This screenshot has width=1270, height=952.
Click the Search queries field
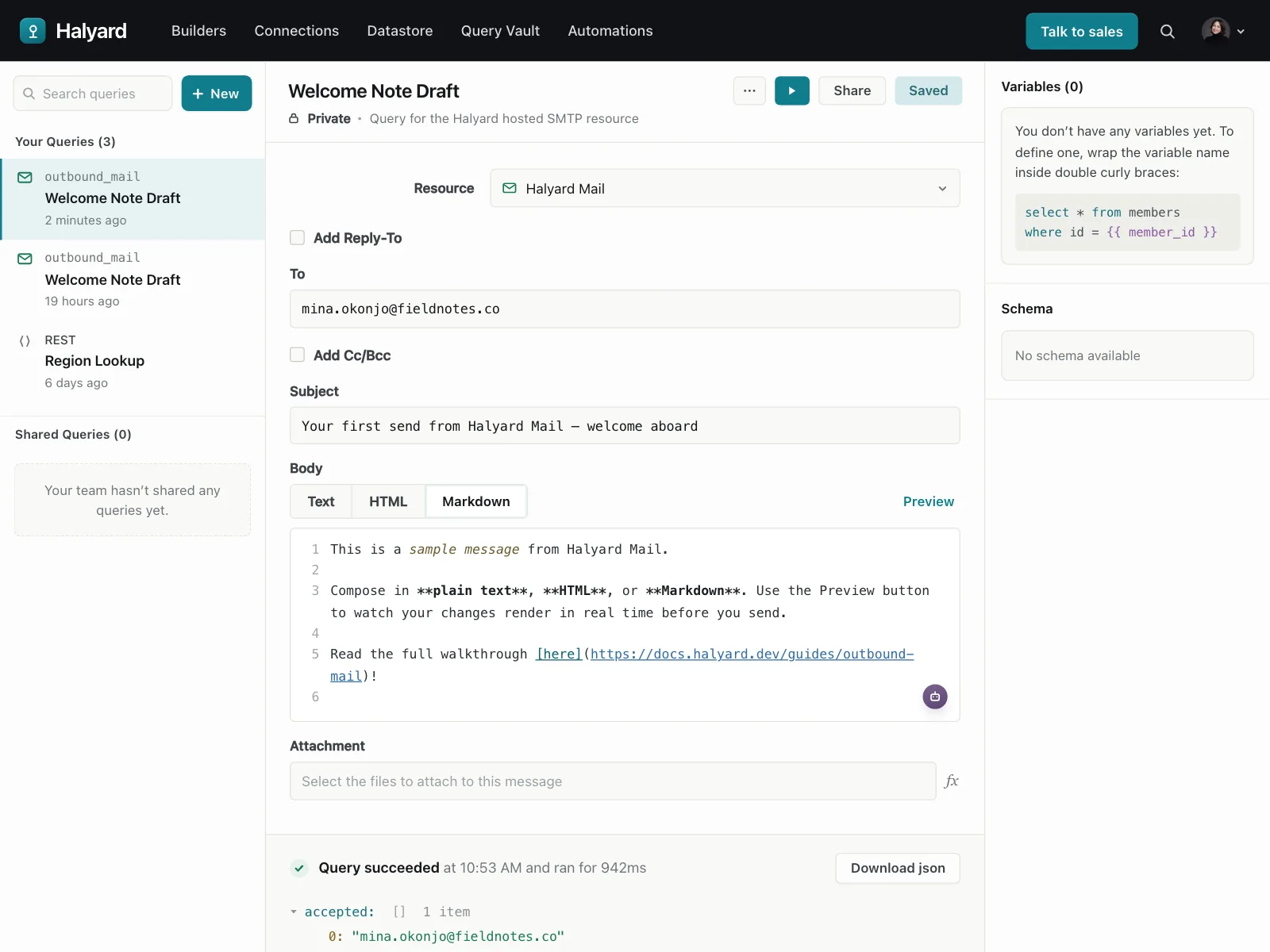(93, 94)
